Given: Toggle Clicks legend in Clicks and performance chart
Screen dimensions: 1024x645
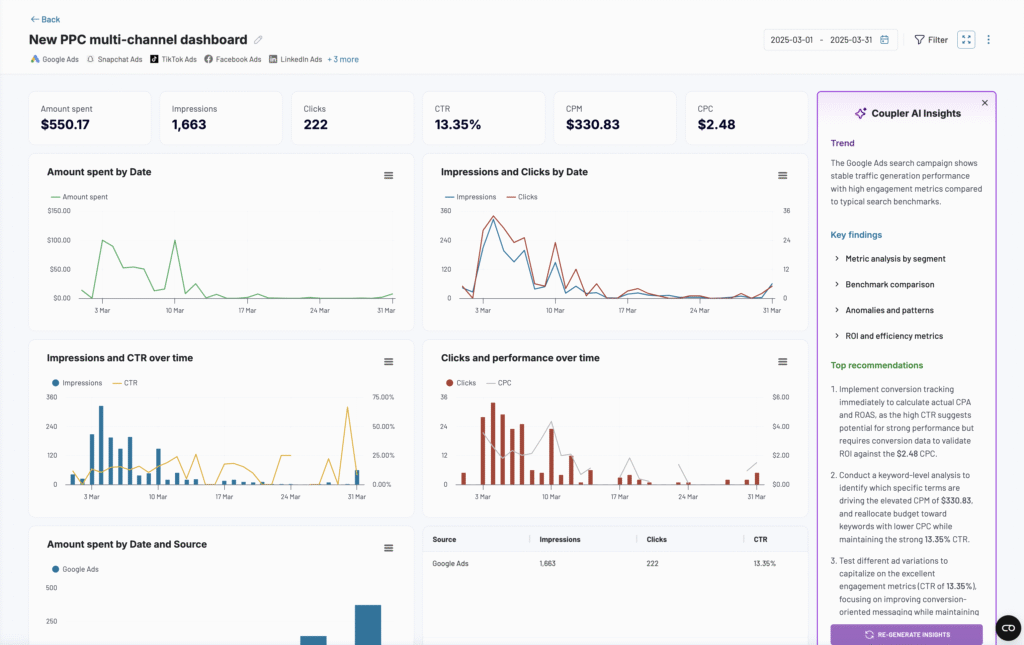Looking at the screenshot, I should click(x=461, y=383).
